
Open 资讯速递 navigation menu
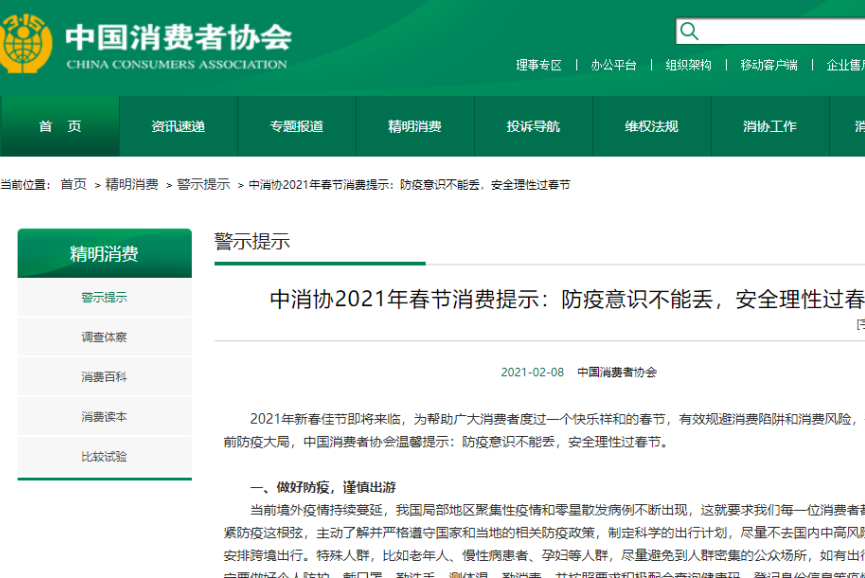[x=178, y=127]
